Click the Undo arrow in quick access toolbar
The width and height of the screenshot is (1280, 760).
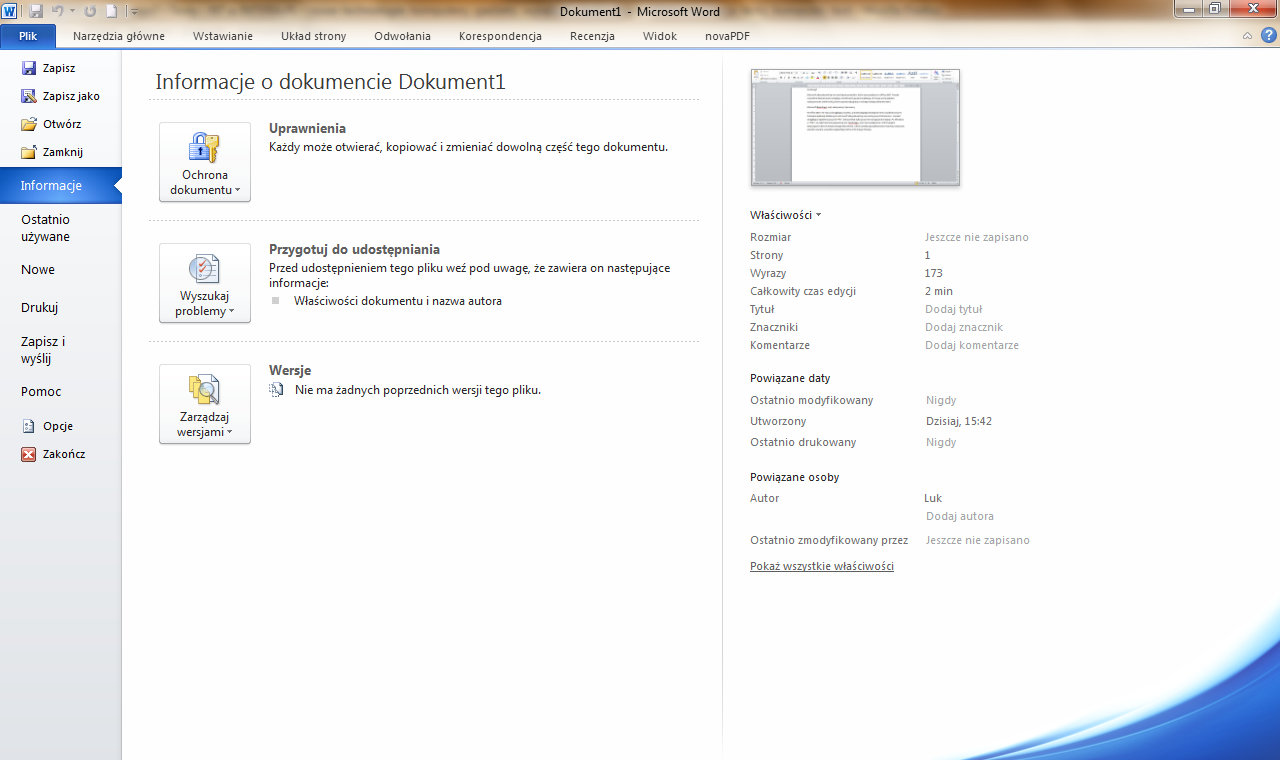pyautogui.click(x=58, y=11)
